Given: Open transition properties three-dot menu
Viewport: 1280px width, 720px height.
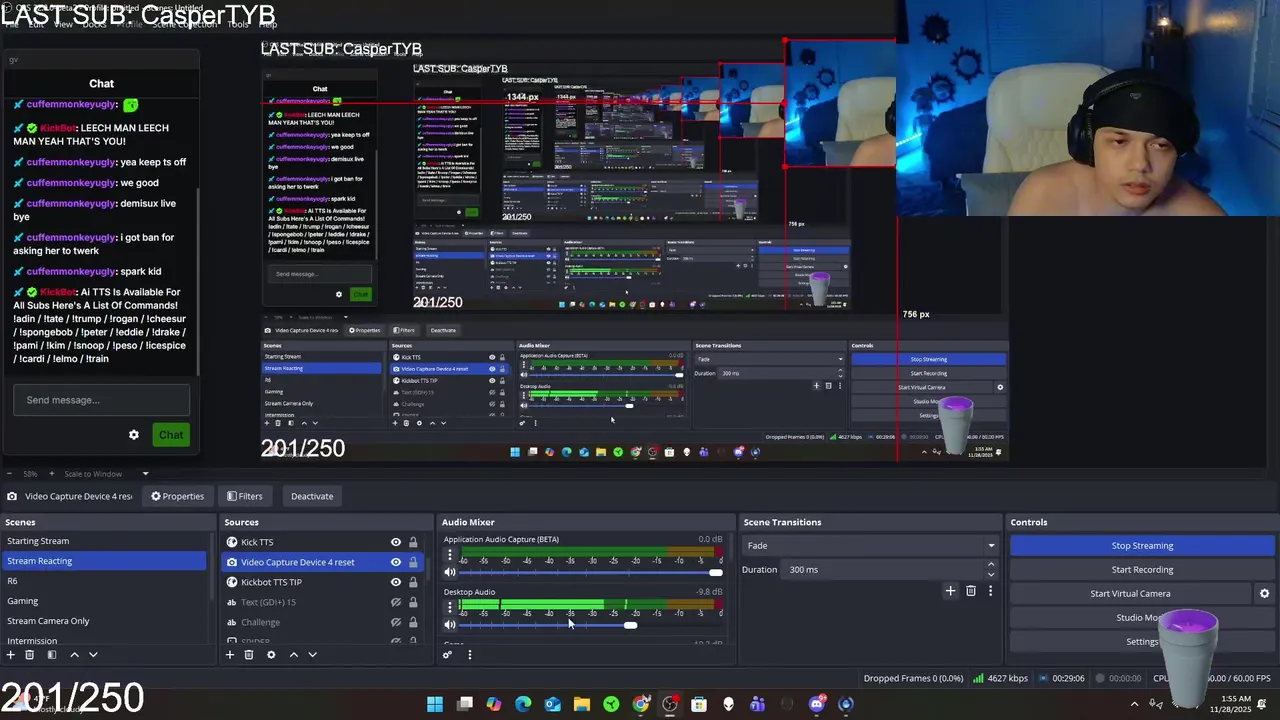Looking at the screenshot, I should click(x=990, y=591).
